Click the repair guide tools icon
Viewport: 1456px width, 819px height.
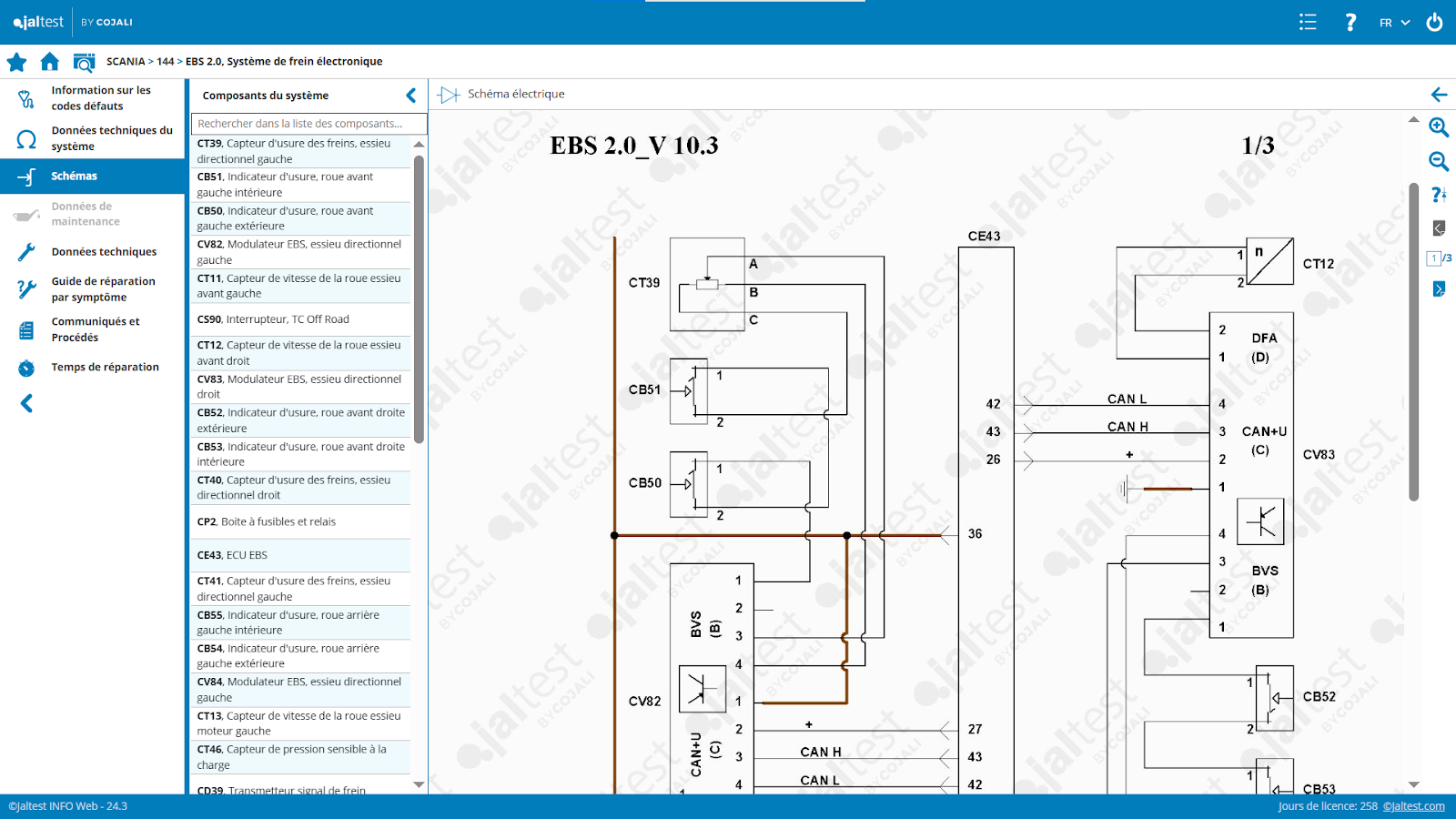coord(26,289)
